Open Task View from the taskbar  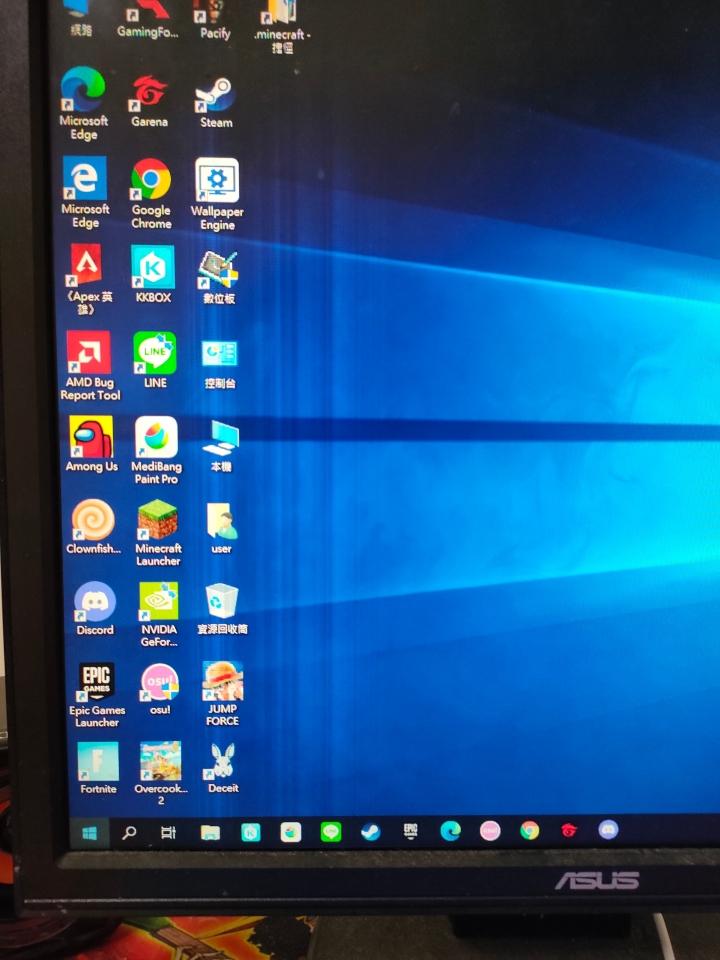click(168, 833)
